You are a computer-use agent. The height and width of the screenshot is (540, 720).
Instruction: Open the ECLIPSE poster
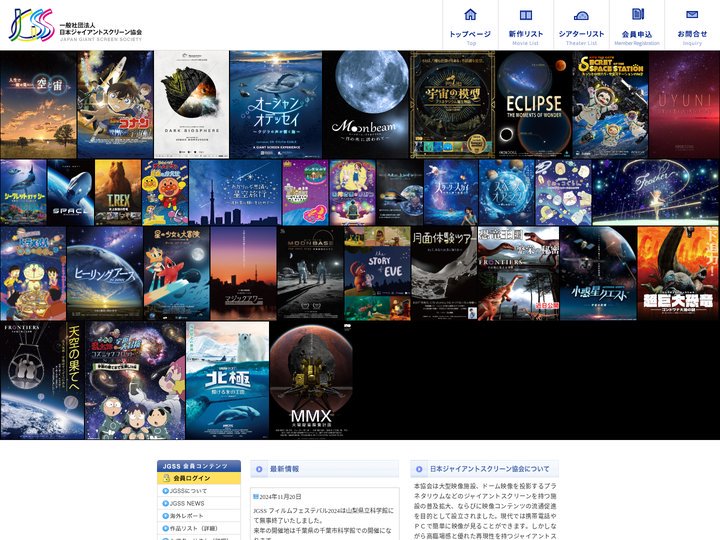(x=534, y=105)
